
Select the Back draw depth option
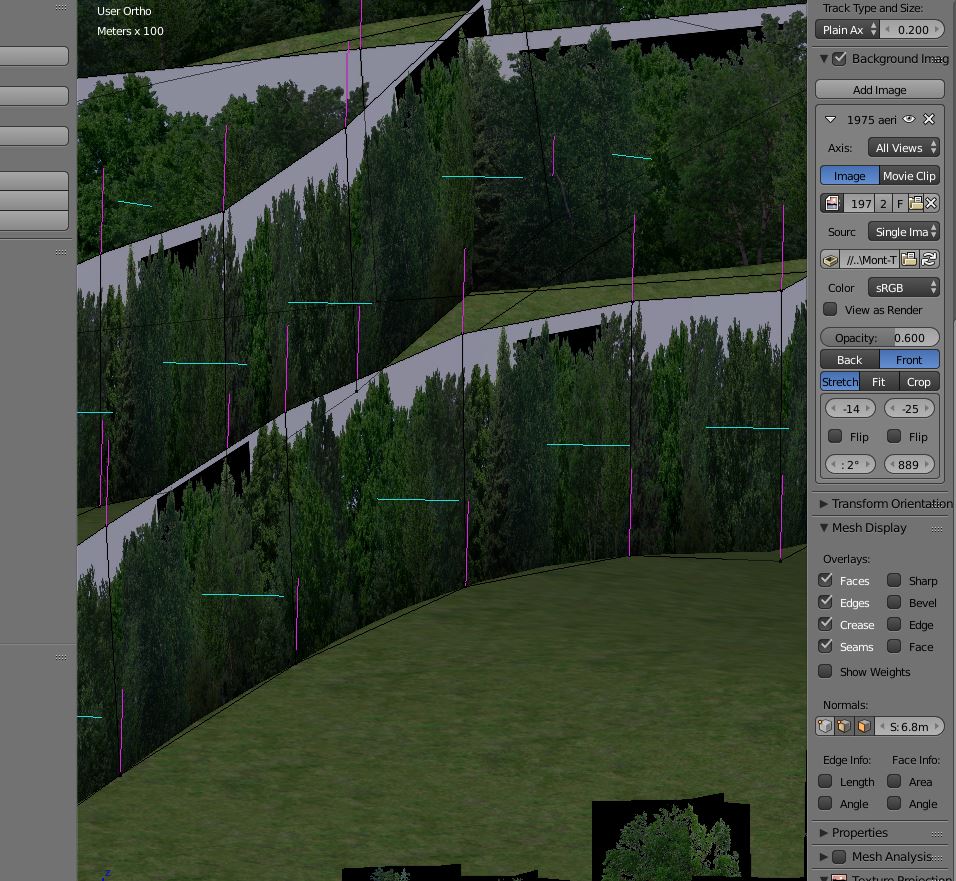(x=849, y=359)
